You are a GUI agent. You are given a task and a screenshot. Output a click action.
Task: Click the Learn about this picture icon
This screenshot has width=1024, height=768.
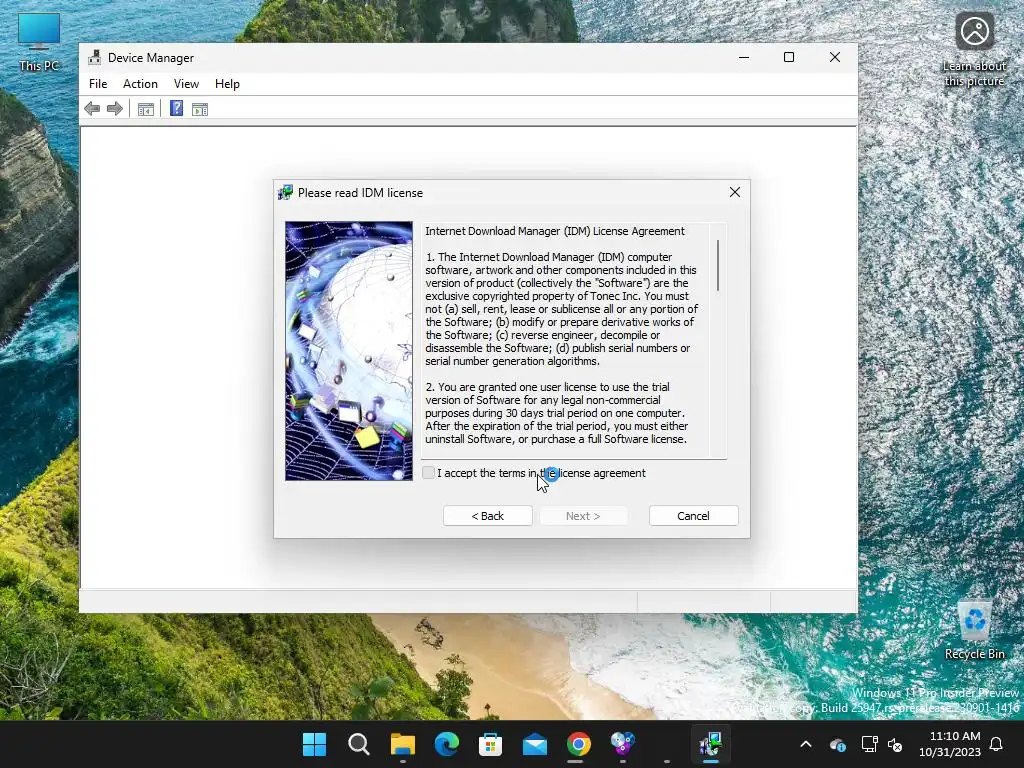(x=974, y=50)
